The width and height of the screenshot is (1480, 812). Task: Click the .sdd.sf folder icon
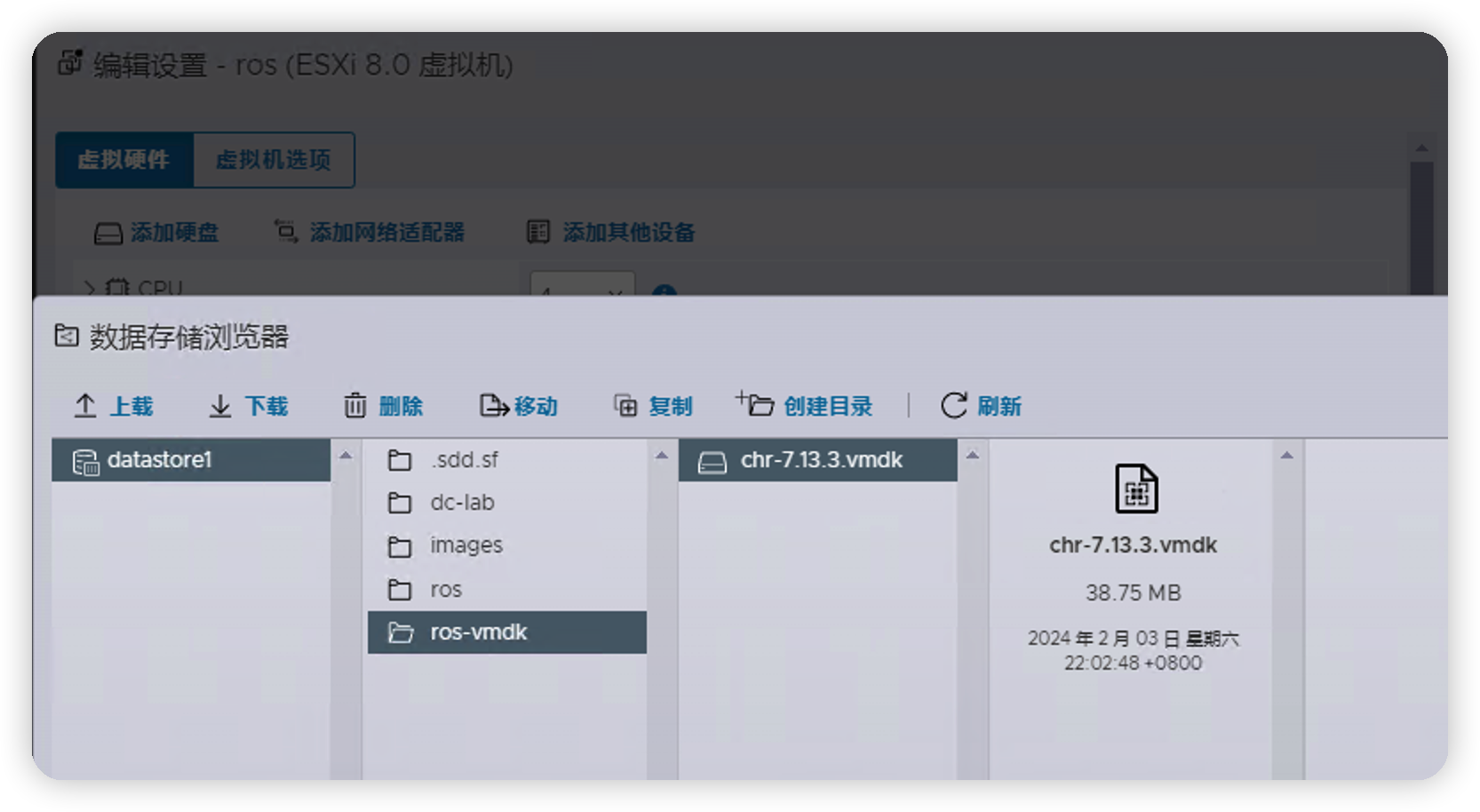(400, 460)
